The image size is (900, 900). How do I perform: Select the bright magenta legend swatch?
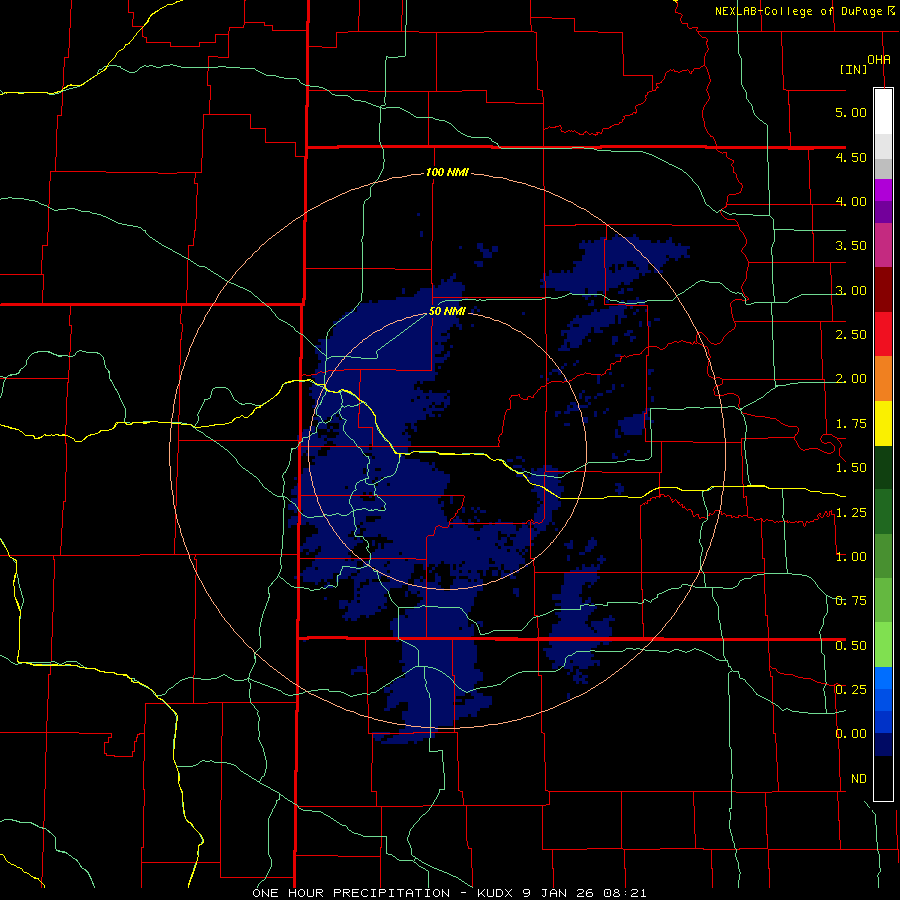click(x=883, y=190)
